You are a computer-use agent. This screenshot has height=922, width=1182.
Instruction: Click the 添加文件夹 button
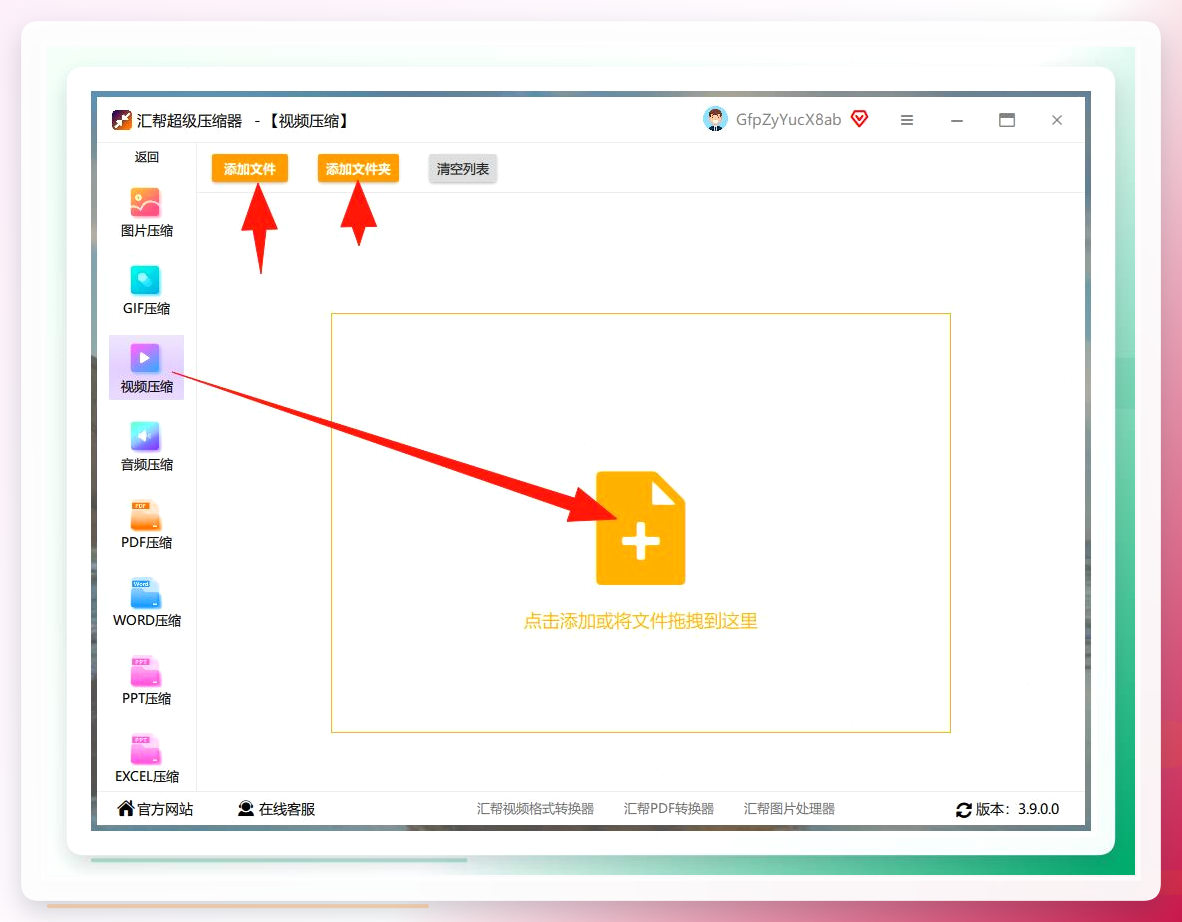coord(358,169)
